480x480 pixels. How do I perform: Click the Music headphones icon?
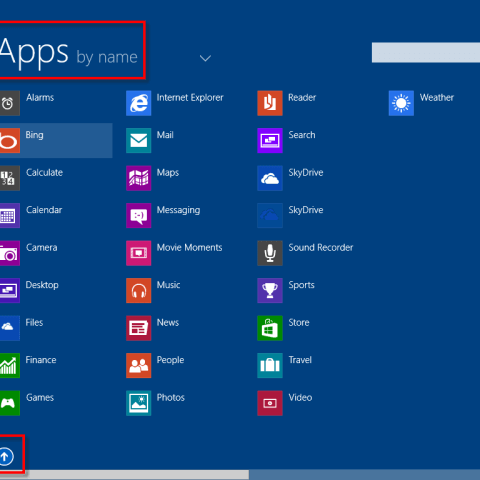(x=138, y=290)
